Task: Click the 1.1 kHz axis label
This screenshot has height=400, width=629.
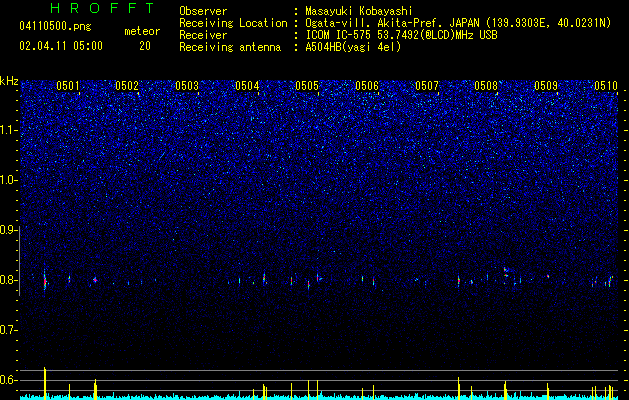Action: [x=8, y=130]
